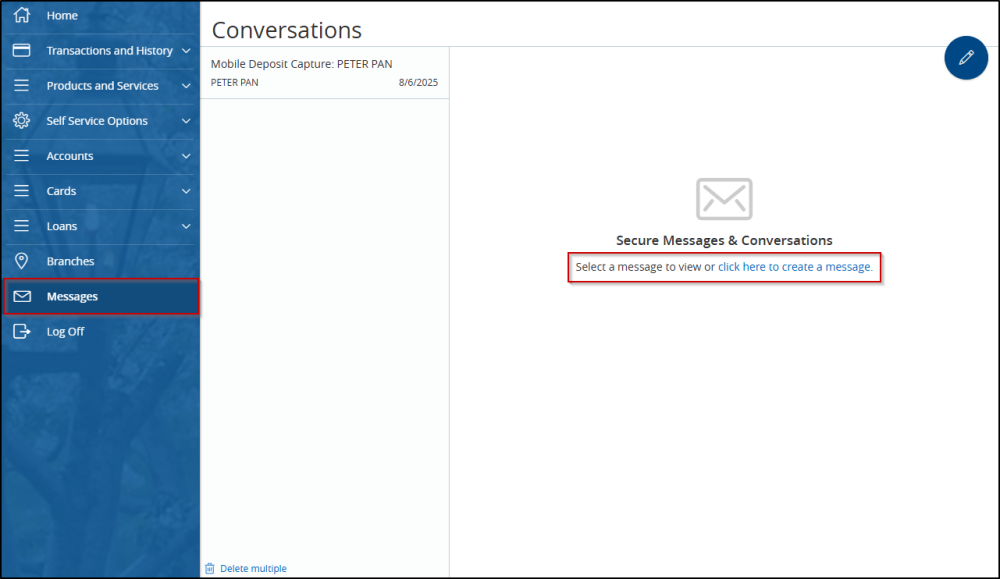The width and height of the screenshot is (1000, 579).
Task: Open Self Service Options via the gear icon
Action: pyautogui.click(x=22, y=120)
